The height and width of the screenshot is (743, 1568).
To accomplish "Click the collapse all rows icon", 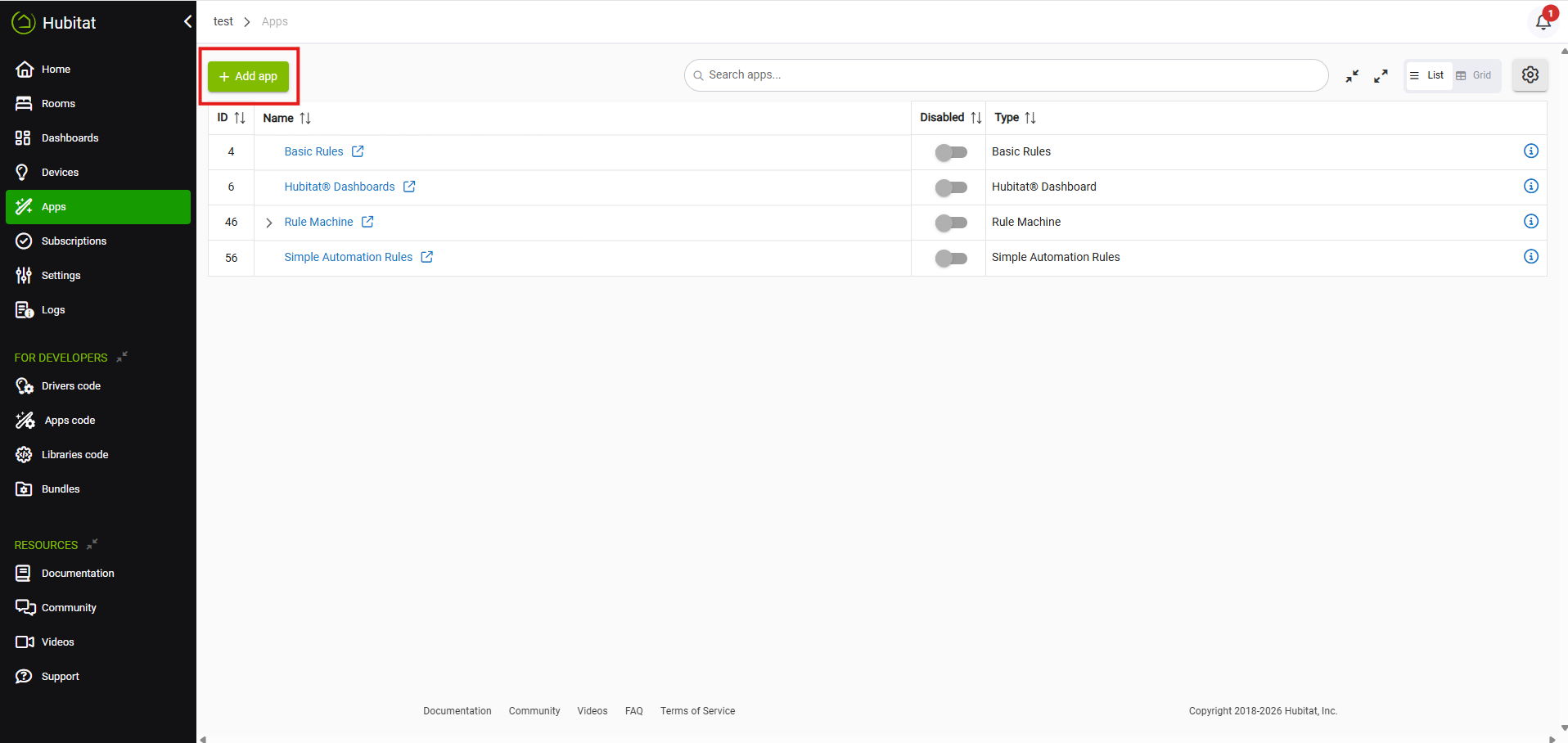I will [x=1352, y=76].
